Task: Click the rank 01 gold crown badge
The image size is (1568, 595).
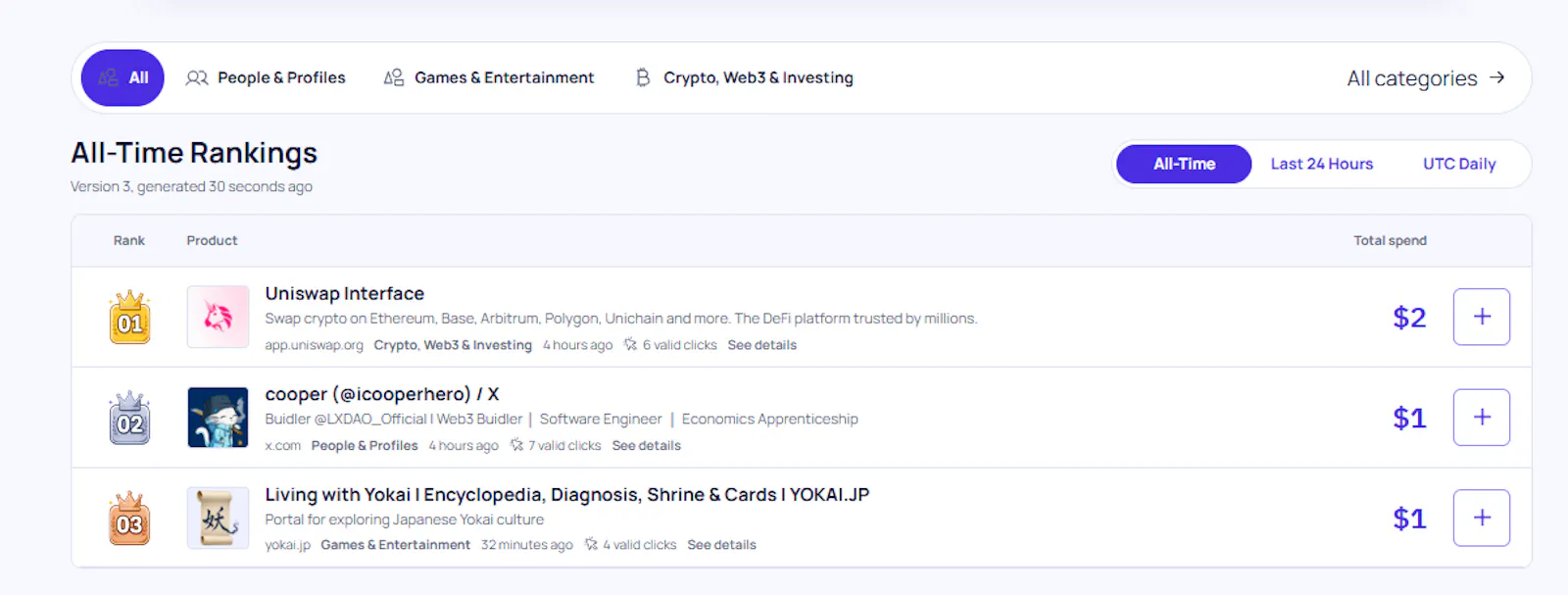Action: (x=129, y=317)
